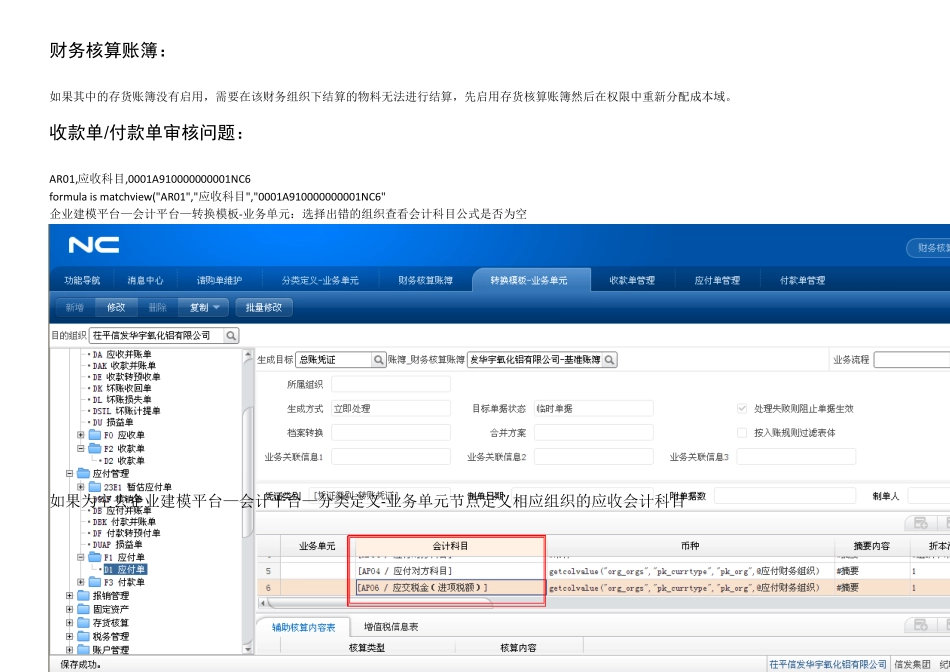The height and width of the screenshot is (672, 950).
Task: Open the 请购单维护 tab
Action: 219,281
